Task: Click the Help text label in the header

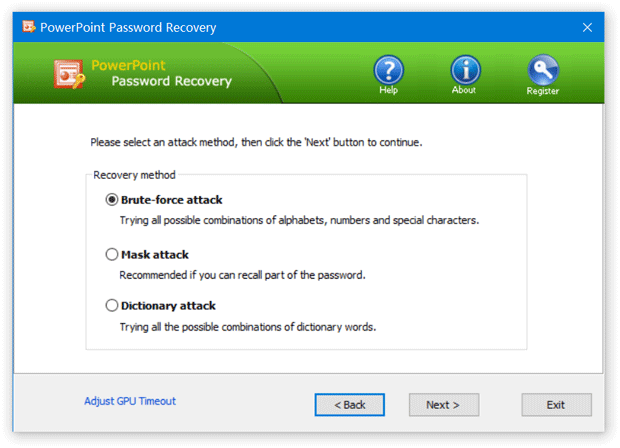Action: point(388,90)
